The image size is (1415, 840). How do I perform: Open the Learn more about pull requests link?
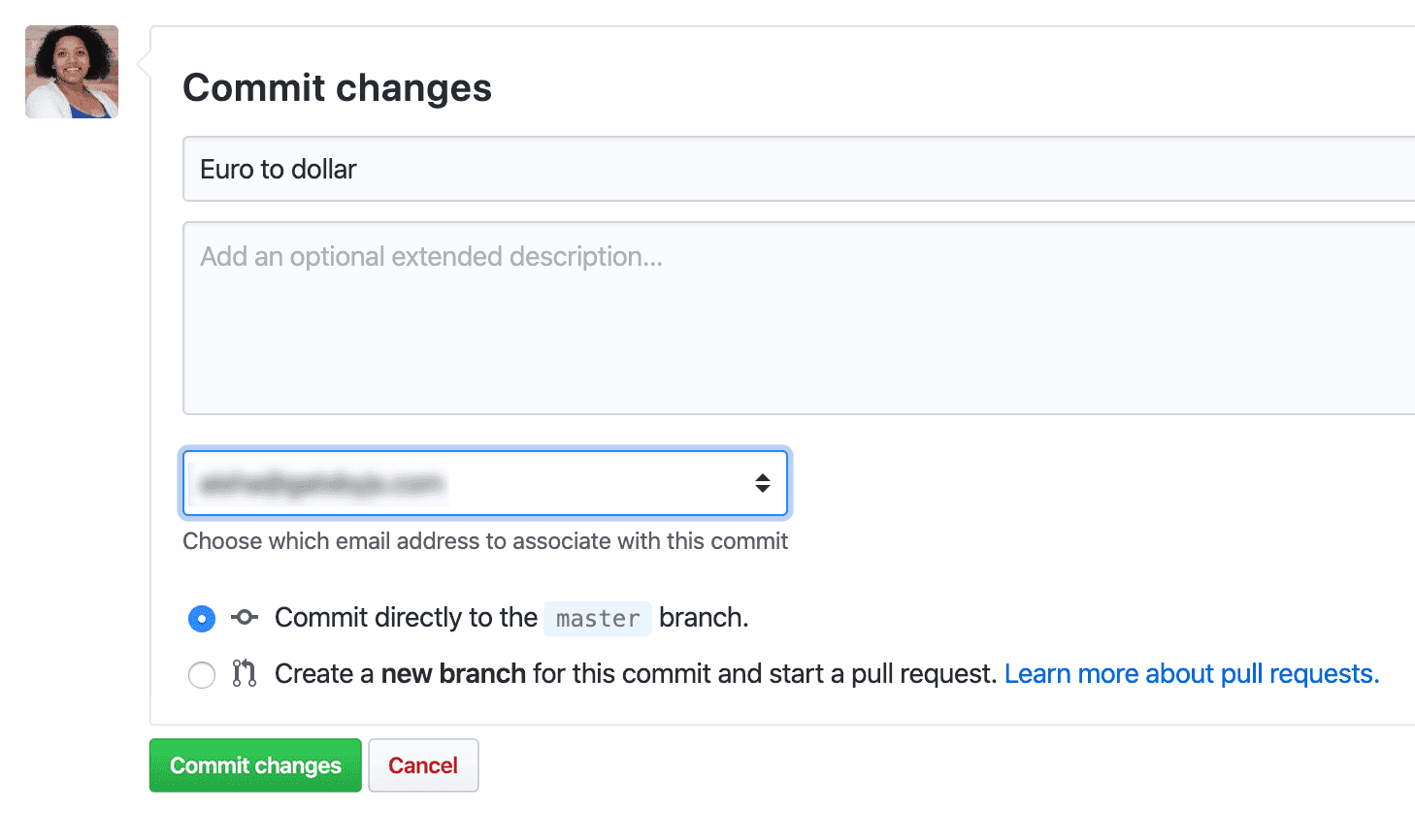1192,673
